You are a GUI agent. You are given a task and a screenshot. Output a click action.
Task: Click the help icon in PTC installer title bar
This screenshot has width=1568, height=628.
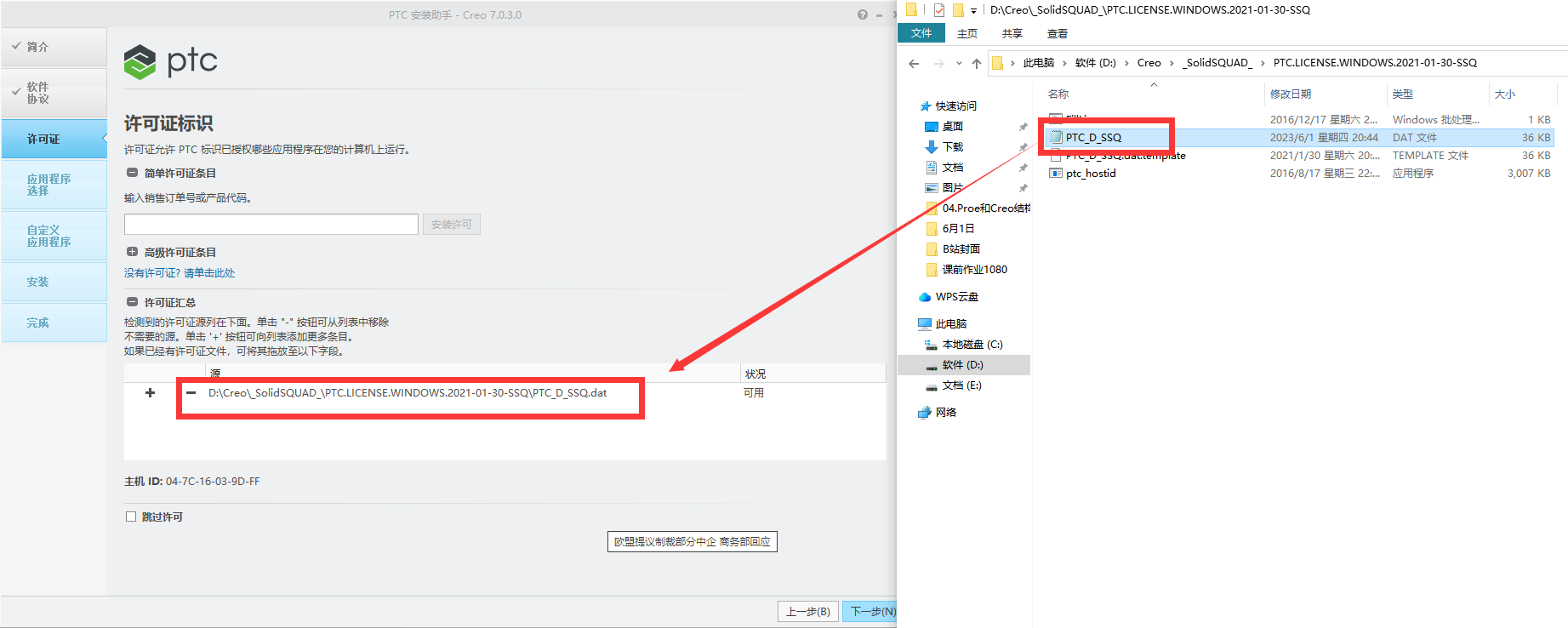tap(863, 14)
